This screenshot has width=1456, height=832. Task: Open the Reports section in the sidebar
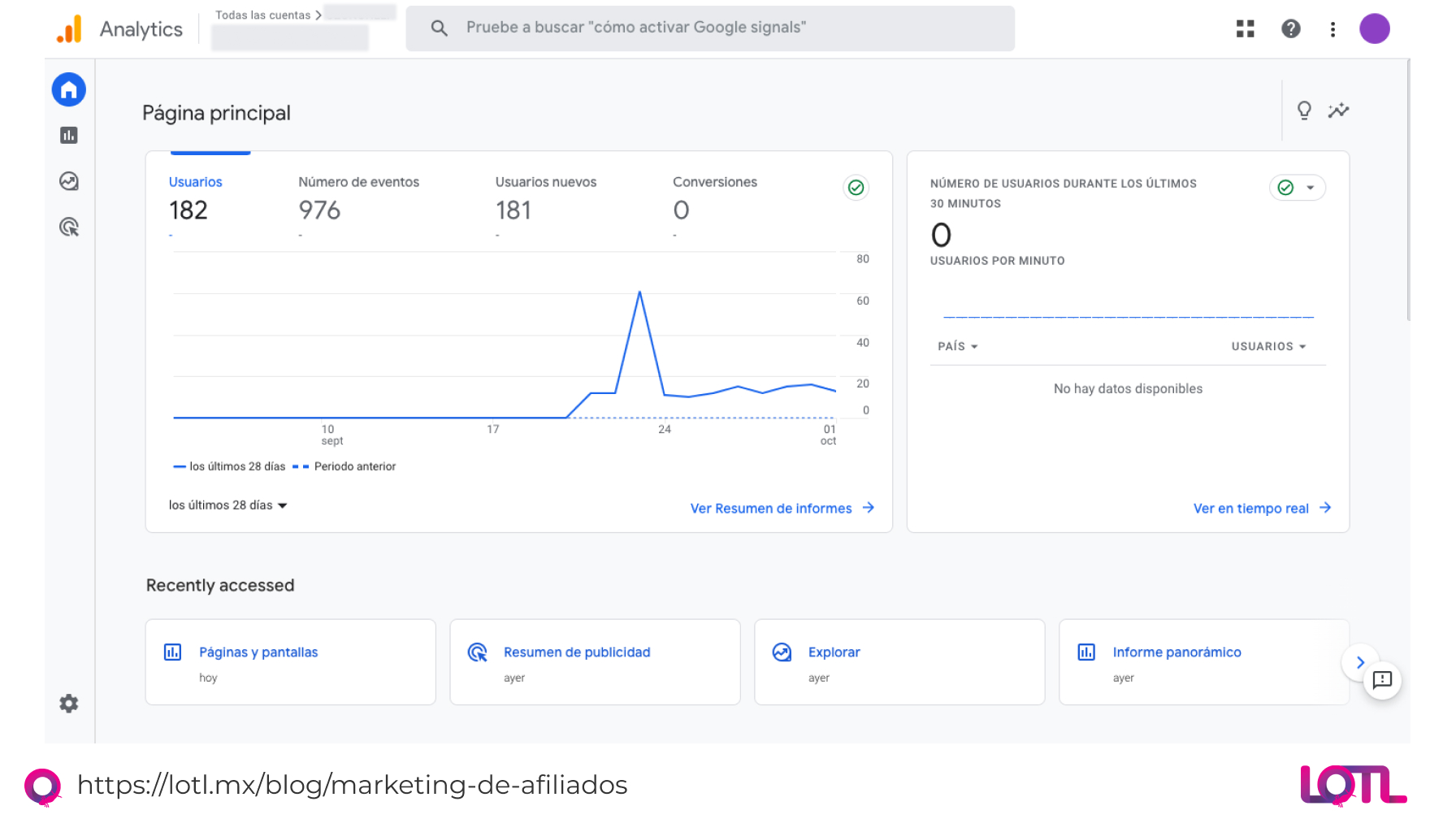[68, 136]
